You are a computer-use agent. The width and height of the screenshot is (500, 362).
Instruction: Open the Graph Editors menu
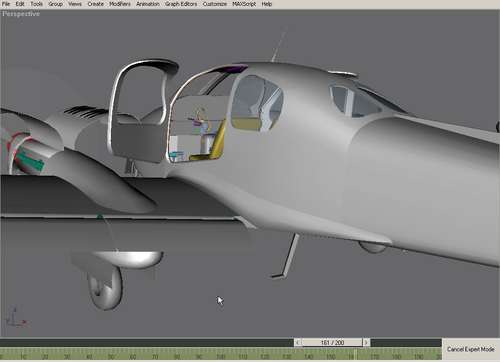point(181,4)
